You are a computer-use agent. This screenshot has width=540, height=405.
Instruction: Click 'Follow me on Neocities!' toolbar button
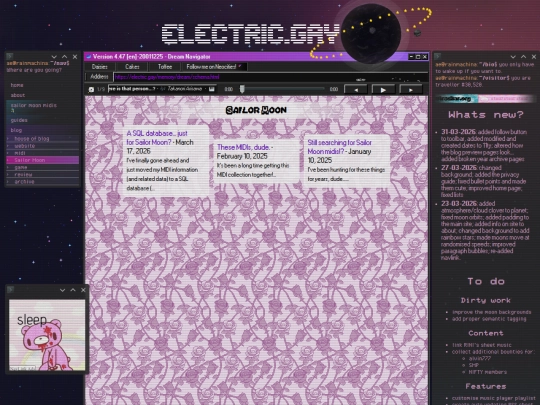click(x=214, y=67)
